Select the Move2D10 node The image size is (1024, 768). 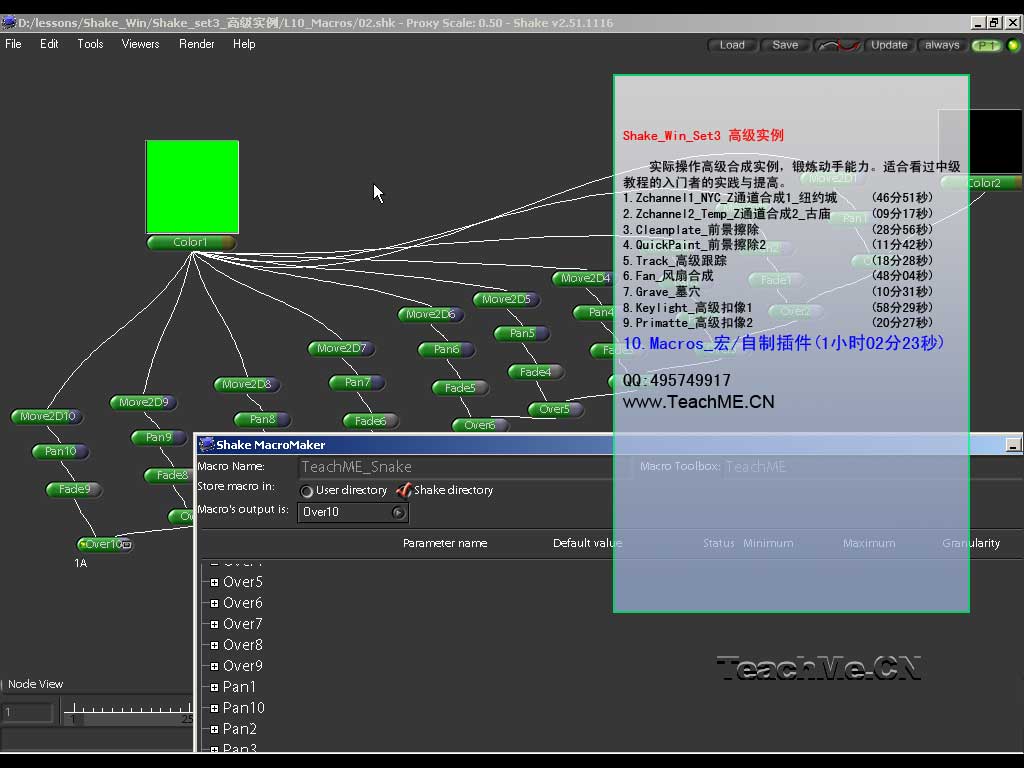(48, 416)
